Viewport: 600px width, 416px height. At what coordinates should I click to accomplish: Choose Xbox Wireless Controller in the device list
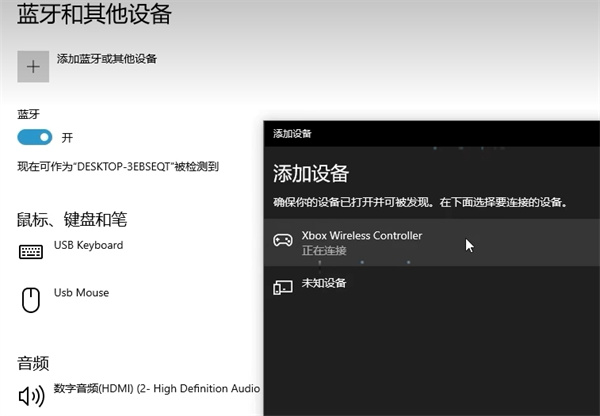point(362,235)
